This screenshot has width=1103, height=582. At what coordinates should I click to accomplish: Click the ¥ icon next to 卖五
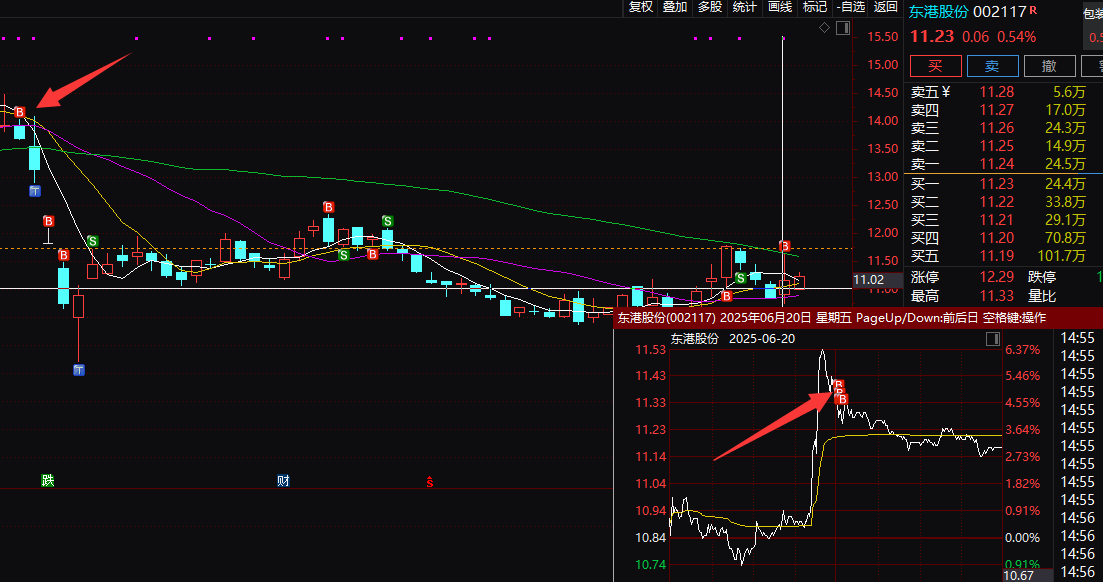(x=946, y=91)
